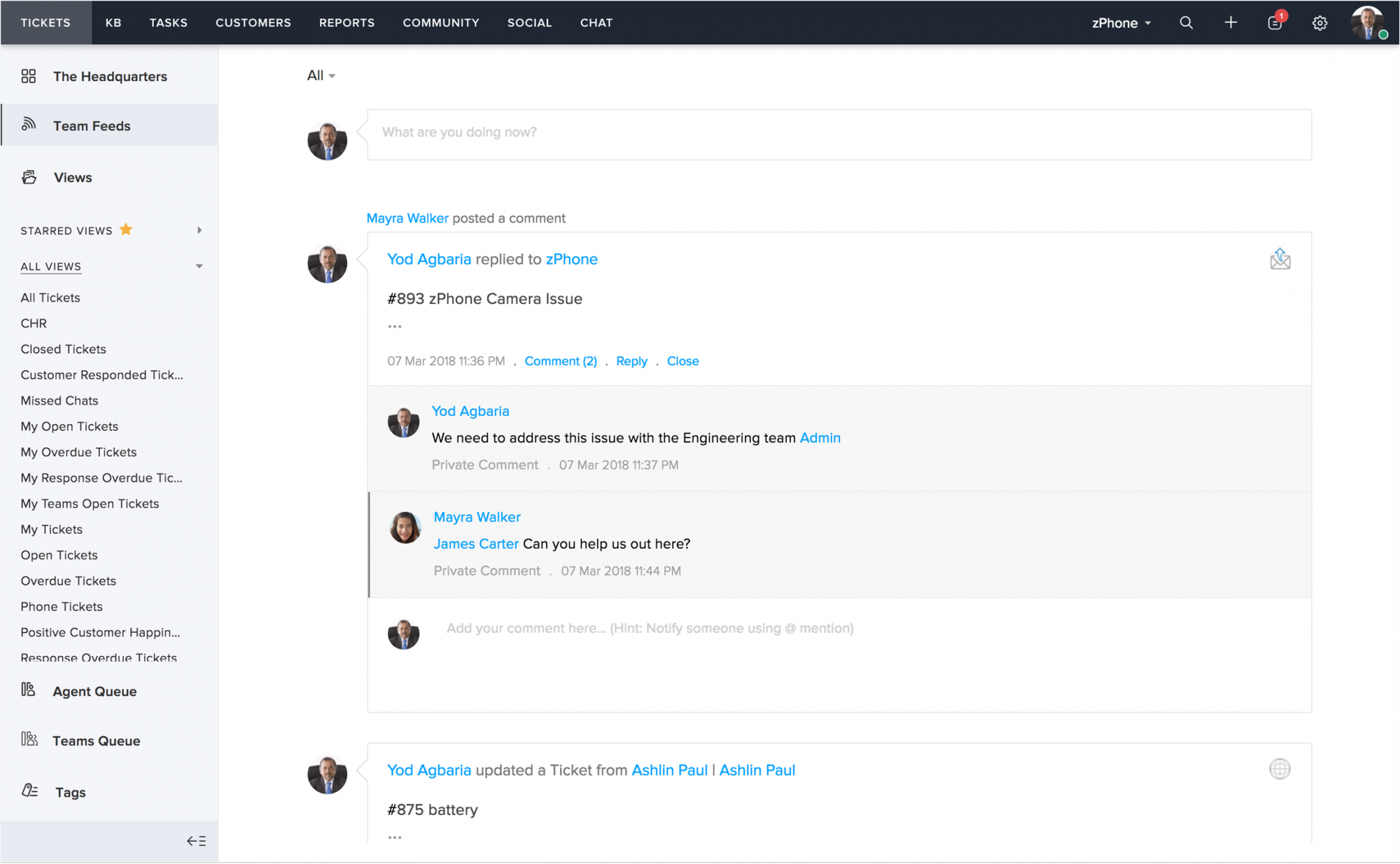Click the Team Feeds sidebar icon
Image resolution: width=1400 pixels, height=864 pixels.
[29, 125]
